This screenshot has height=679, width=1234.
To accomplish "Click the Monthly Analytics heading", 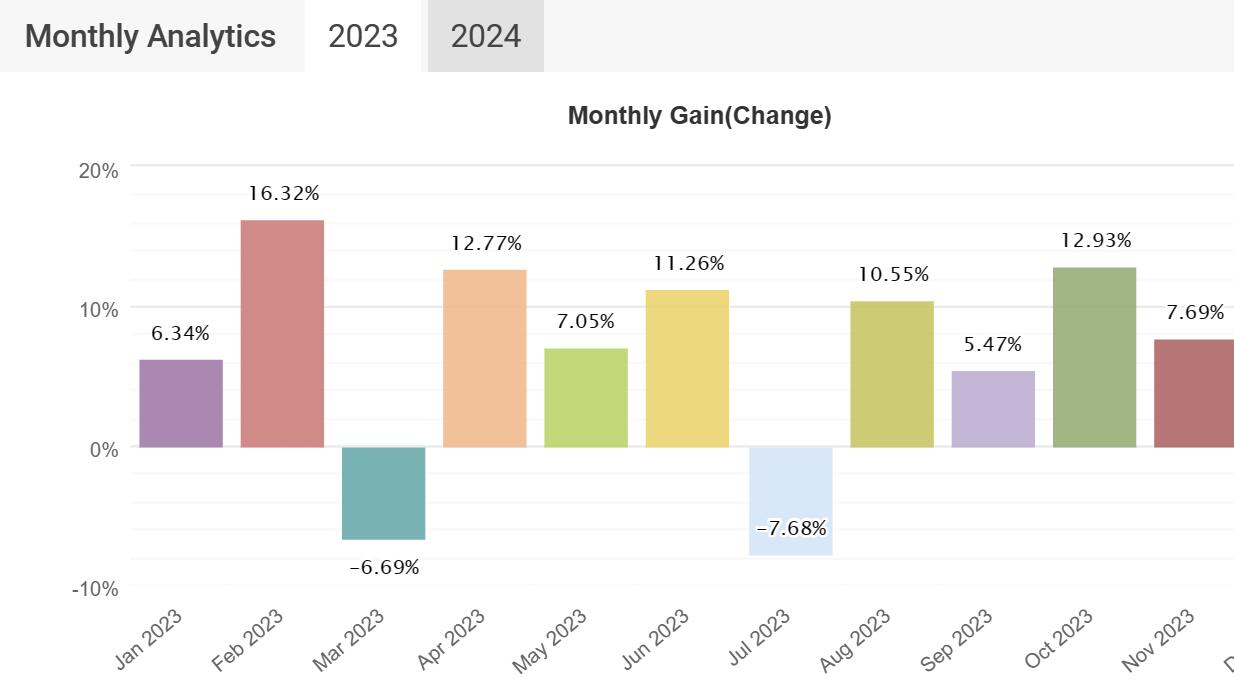I will point(150,36).
